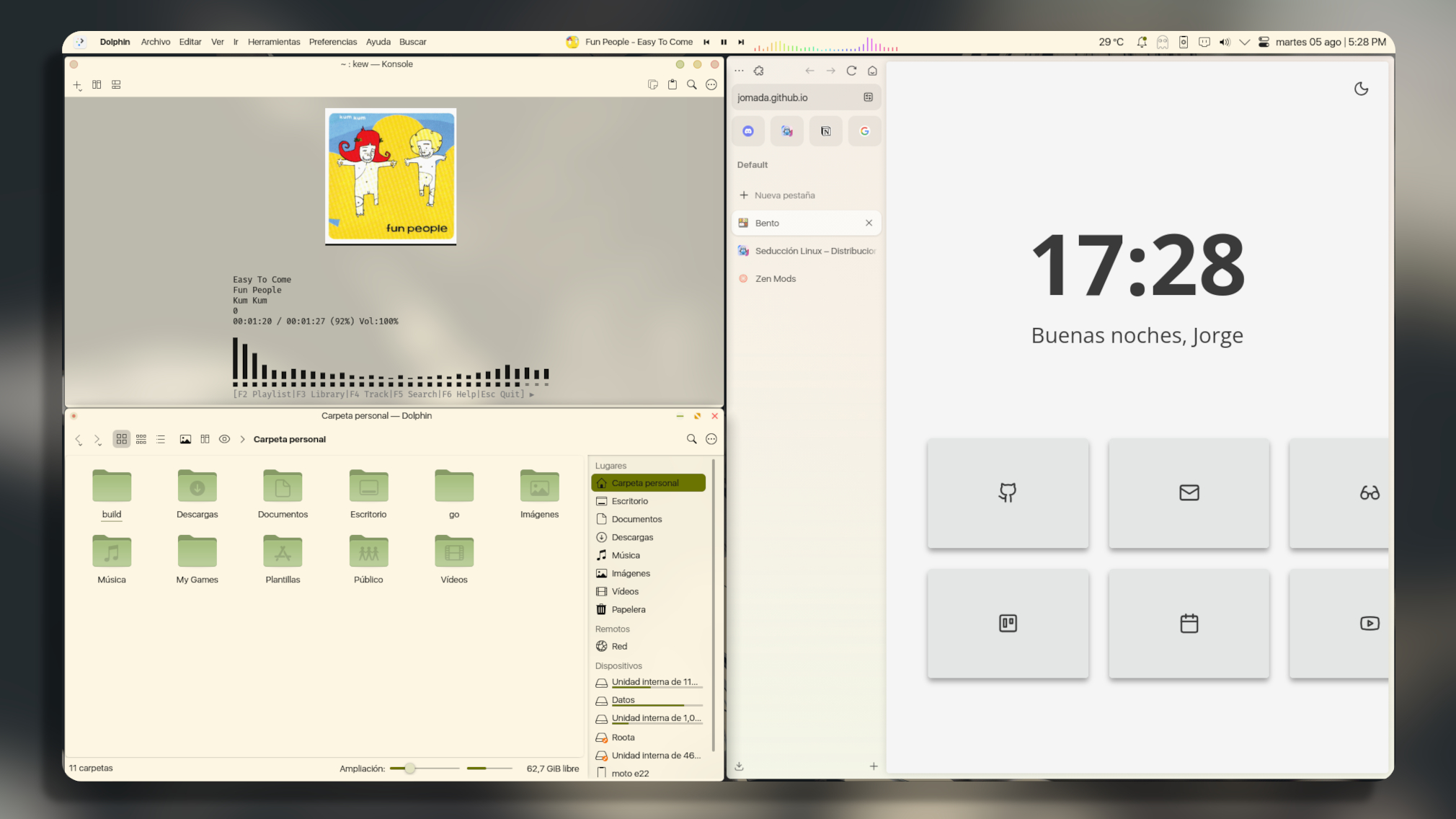Skip to previous track in top bar
The image size is (1456, 819).
[x=706, y=42]
